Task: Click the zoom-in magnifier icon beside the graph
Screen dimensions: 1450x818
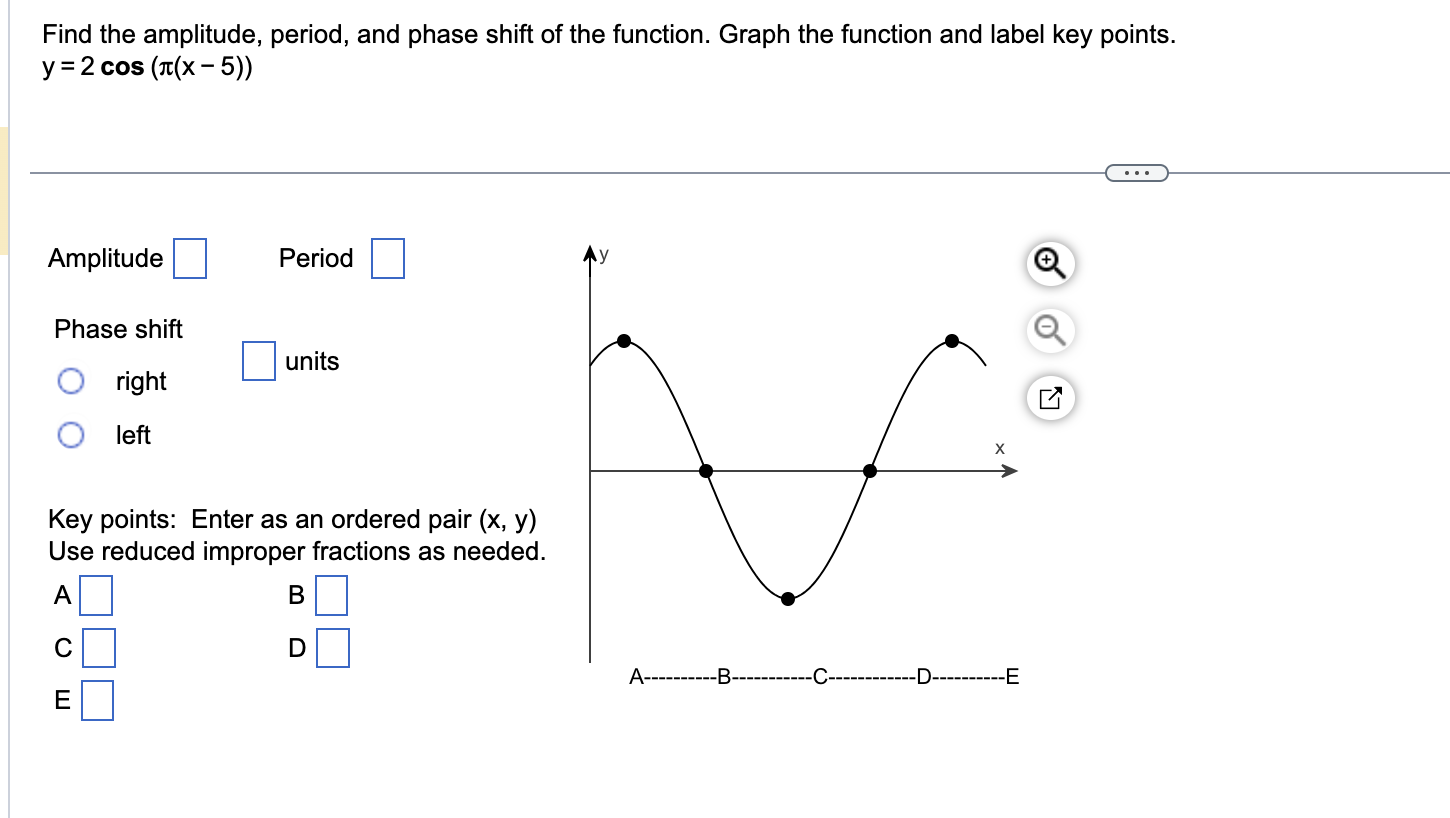Action: click(1049, 263)
